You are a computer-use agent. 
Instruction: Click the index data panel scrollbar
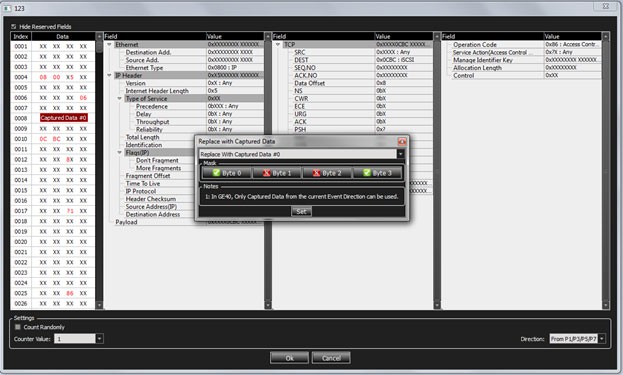(99, 171)
